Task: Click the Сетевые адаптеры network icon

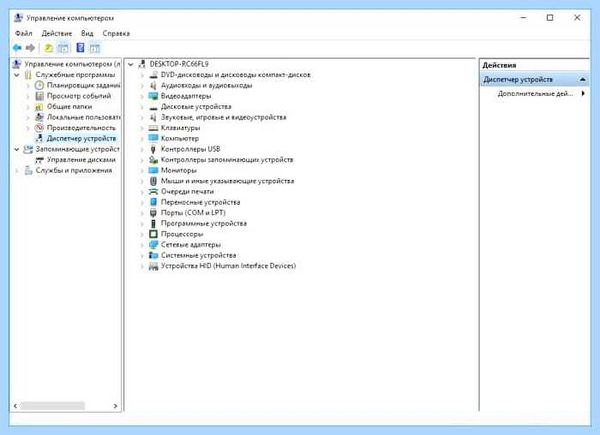Action: pos(153,244)
